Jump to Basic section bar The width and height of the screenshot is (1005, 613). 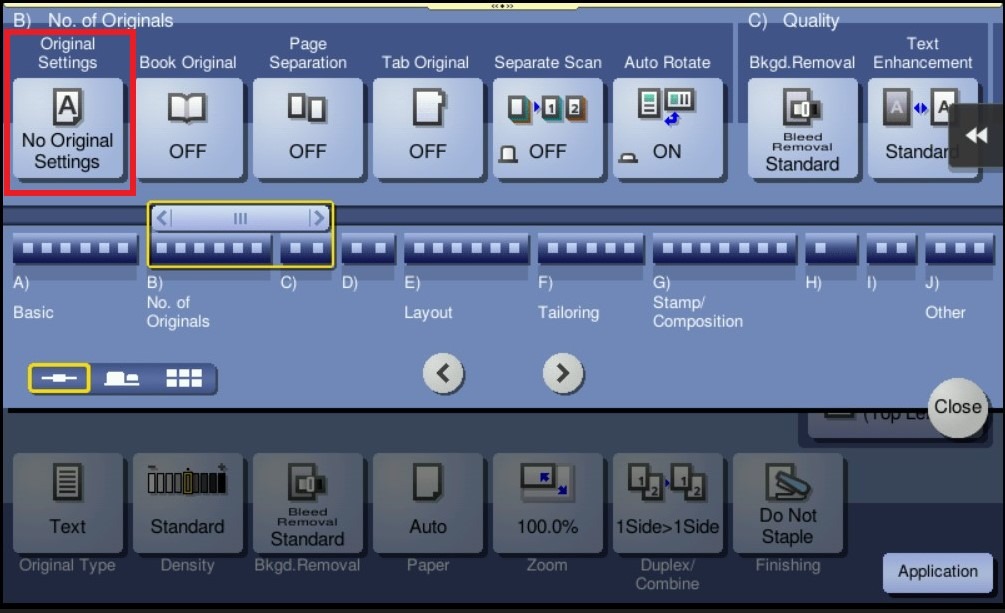tap(75, 248)
